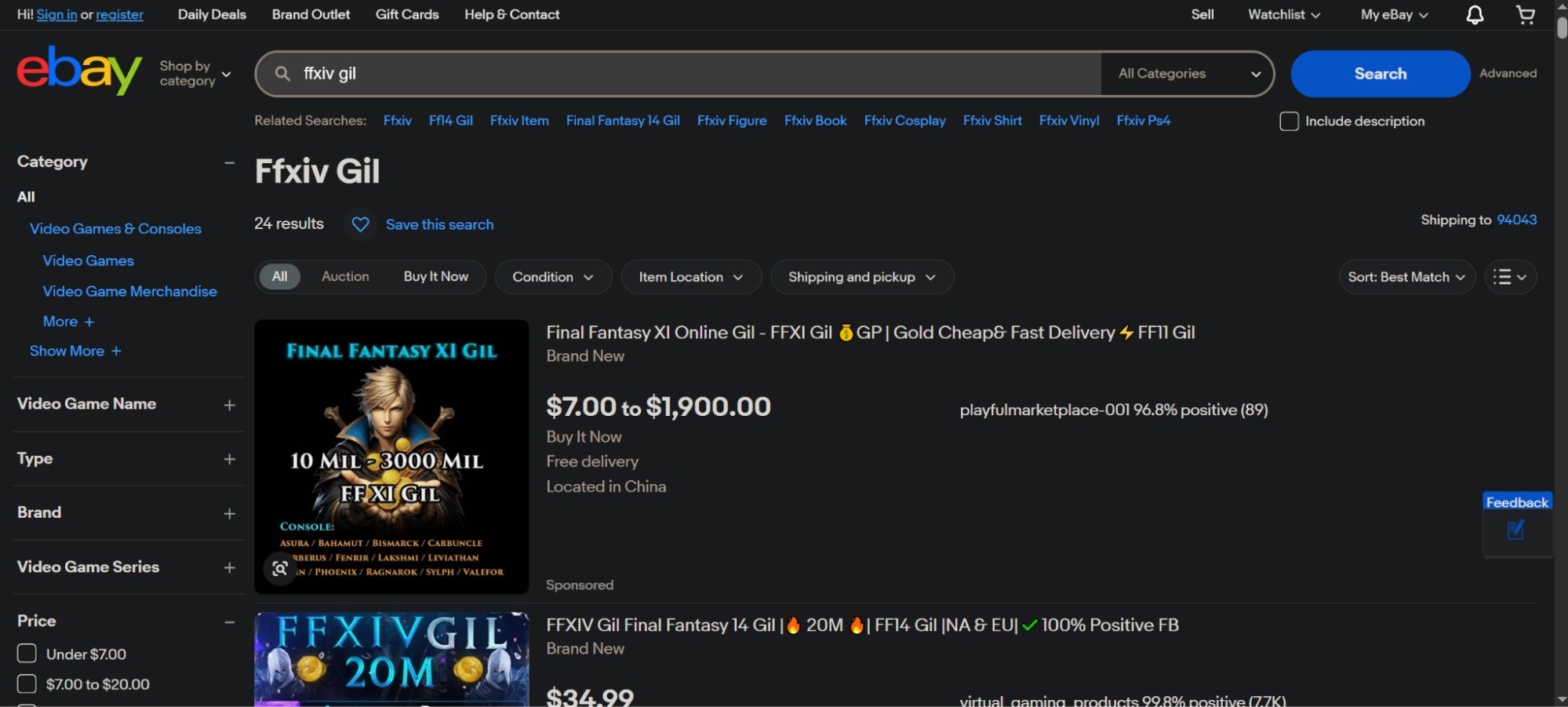Click the image search icon on first listing

pos(280,569)
